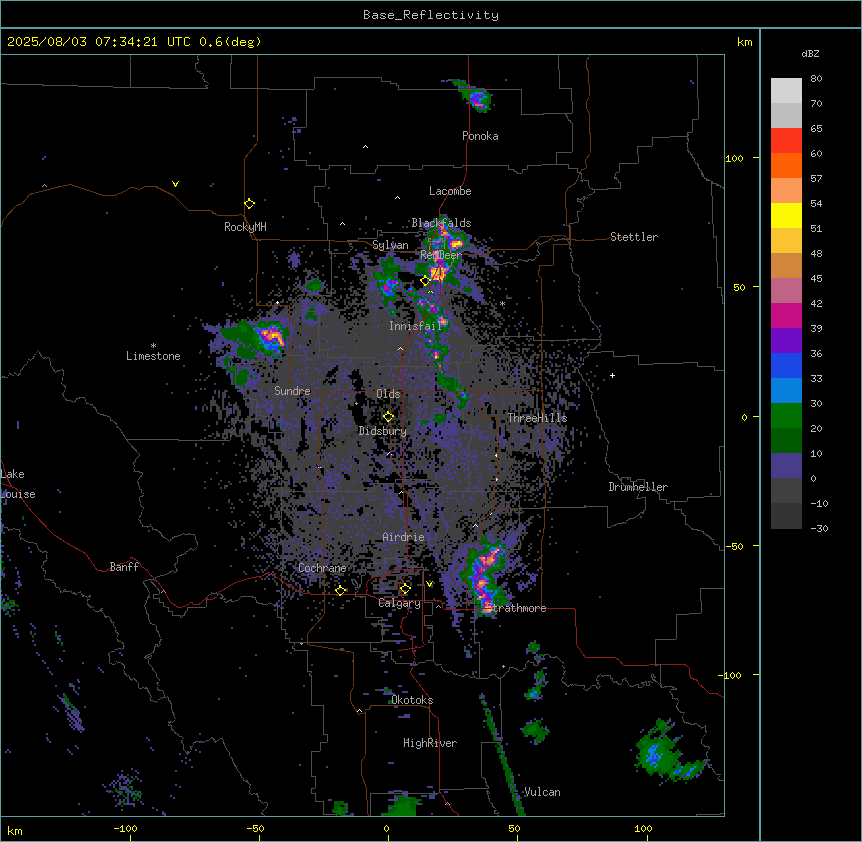Image resolution: width=862 pixels, height=842 pixels.
Task: Select the magenta 42-39 dBZ legend swatch
Action: tap(786, 315)
